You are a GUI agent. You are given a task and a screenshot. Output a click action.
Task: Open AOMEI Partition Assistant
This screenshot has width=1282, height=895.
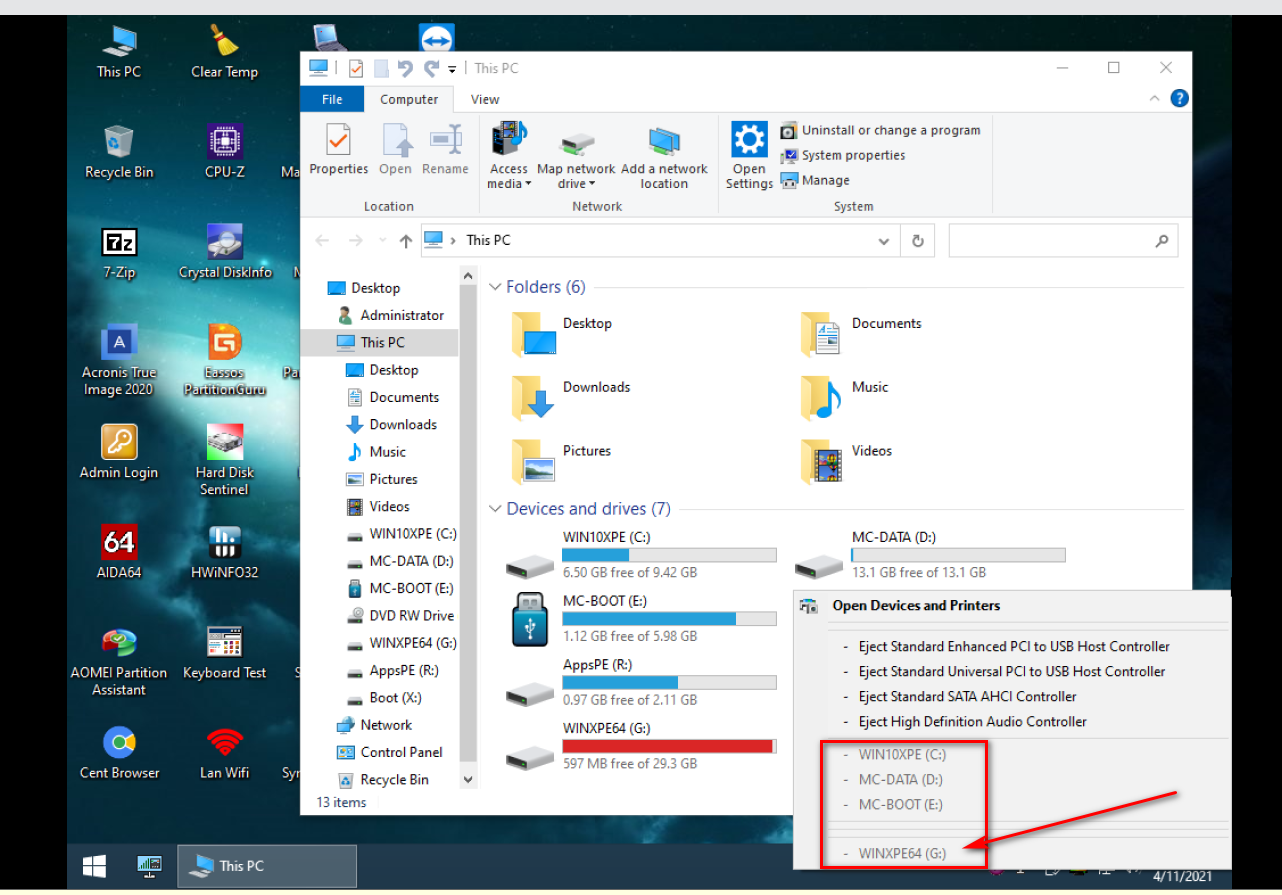pos(119,661)
